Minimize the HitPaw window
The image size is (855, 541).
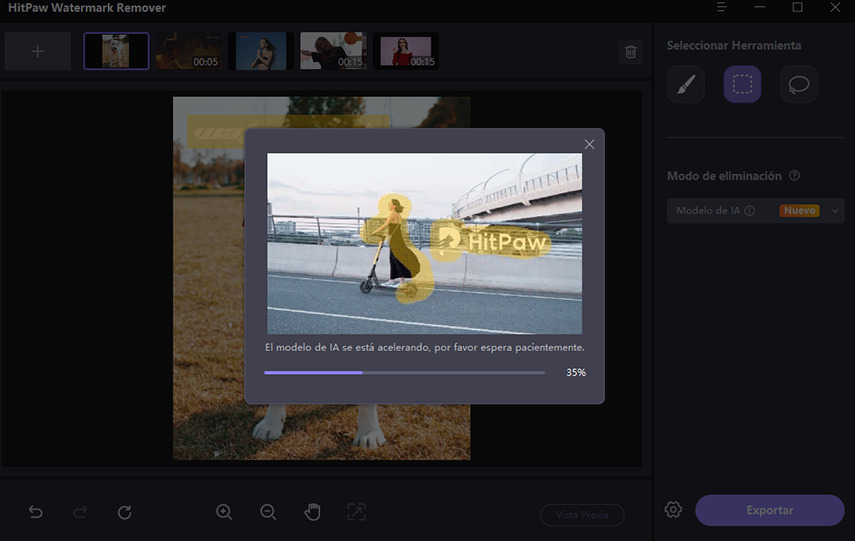coord(760,7)
